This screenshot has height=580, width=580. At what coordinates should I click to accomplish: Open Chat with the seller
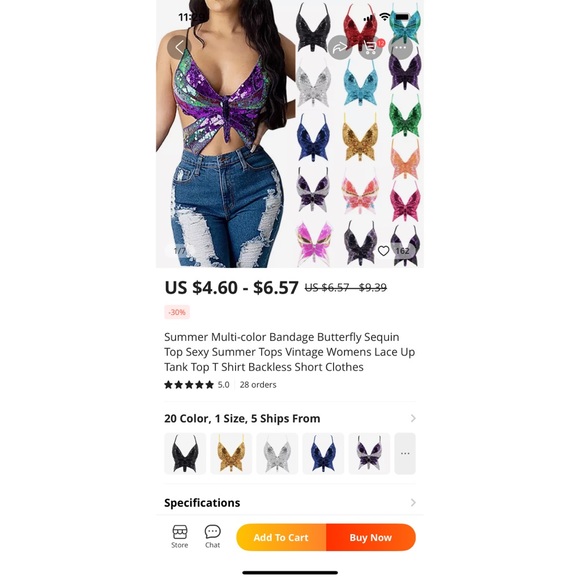[x=213, y=536]
